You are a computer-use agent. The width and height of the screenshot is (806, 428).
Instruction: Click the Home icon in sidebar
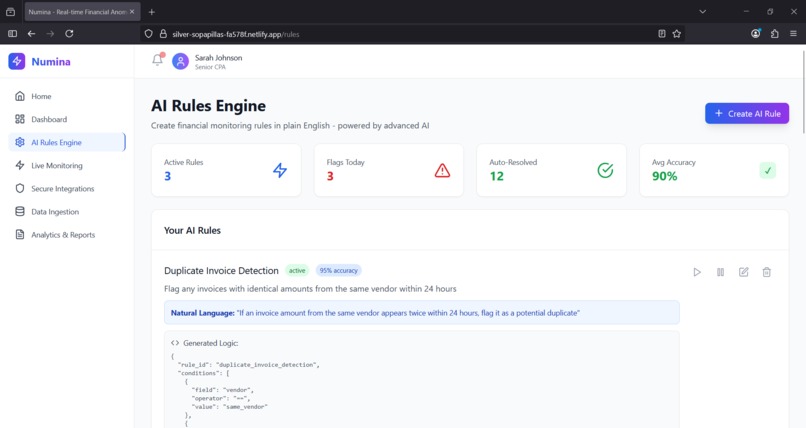[20, 96]
